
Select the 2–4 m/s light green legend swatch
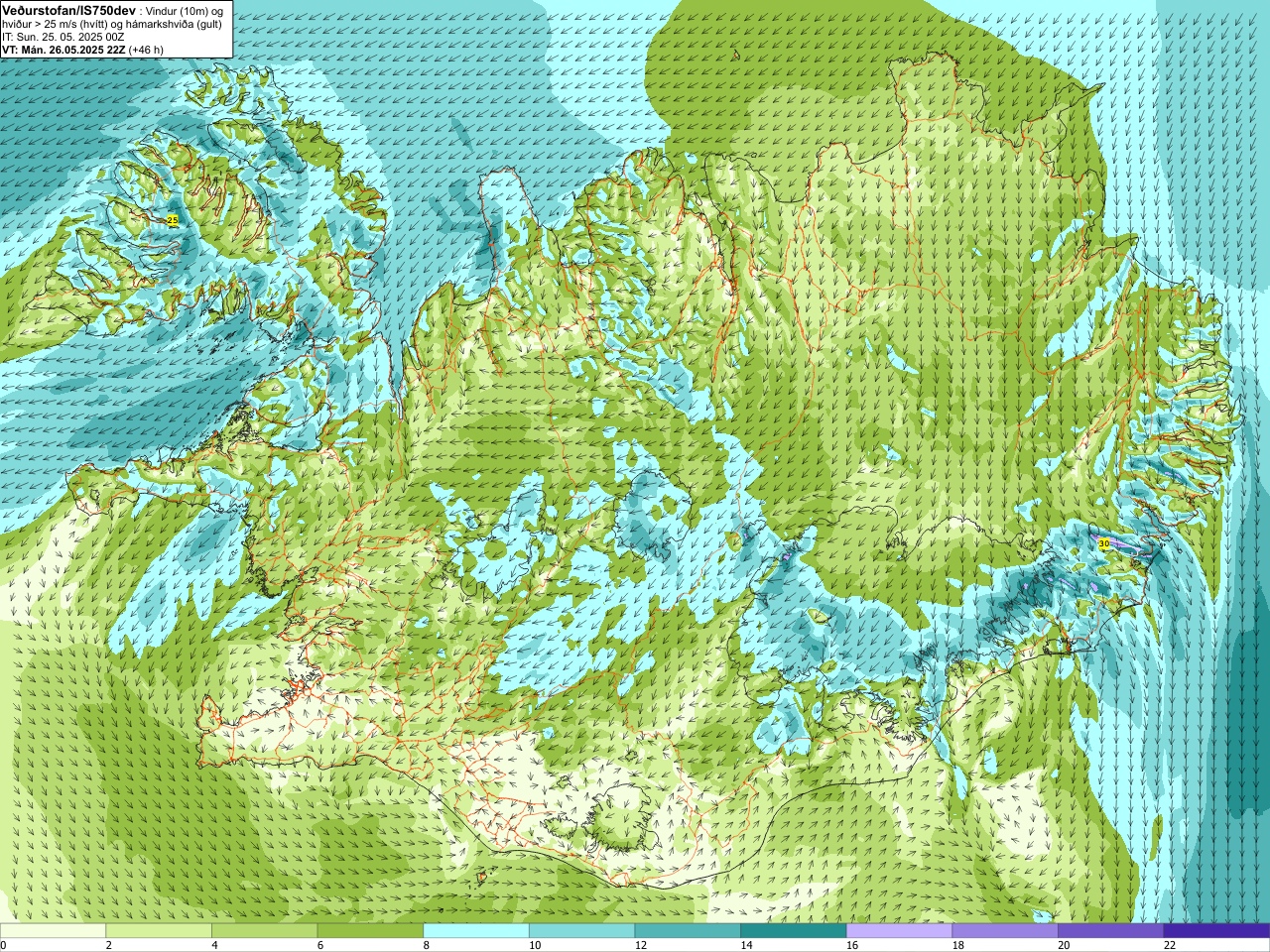(159, 931)
